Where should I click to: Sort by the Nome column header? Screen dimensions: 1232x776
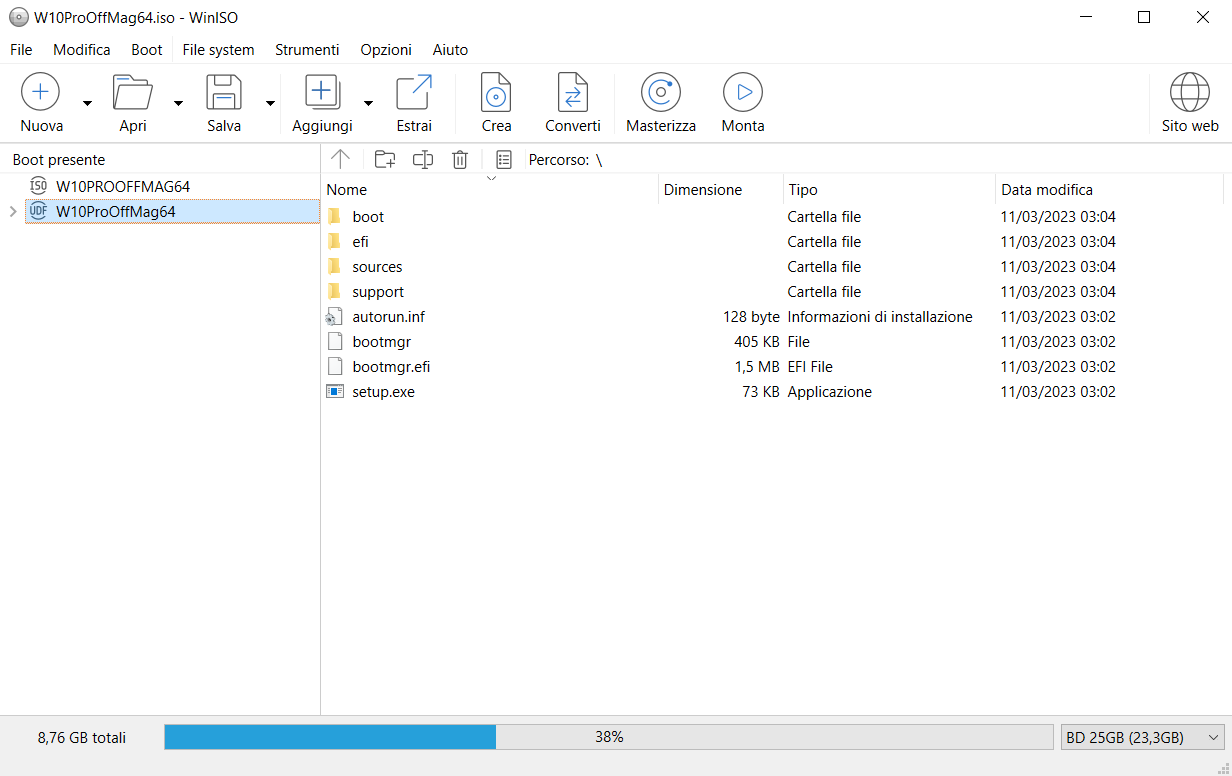pyautogui.click(x=490, y=189)
